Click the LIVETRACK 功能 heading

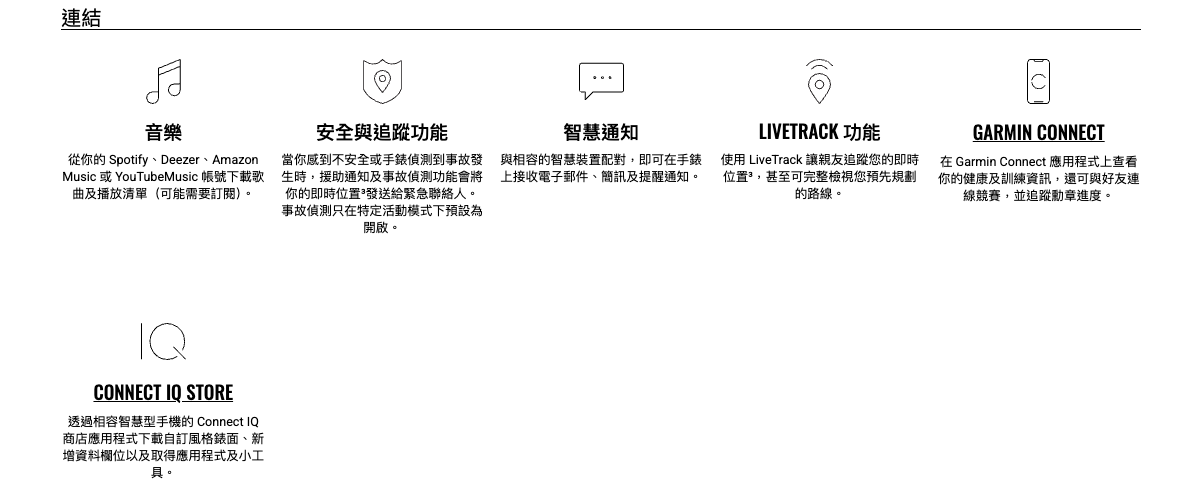(x=819, y=132)
